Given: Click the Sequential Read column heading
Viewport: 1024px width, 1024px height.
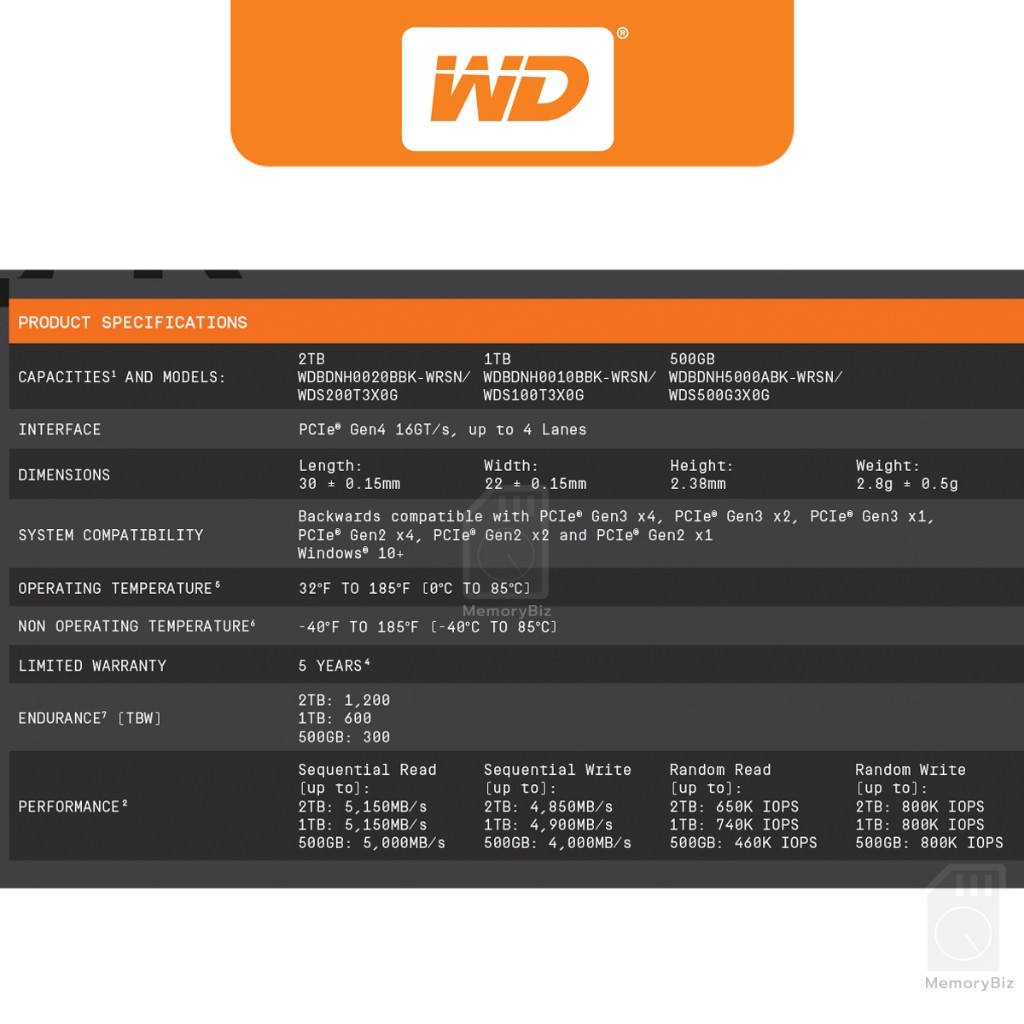Looking at the screenshot, I should click(x=367, y=770).
